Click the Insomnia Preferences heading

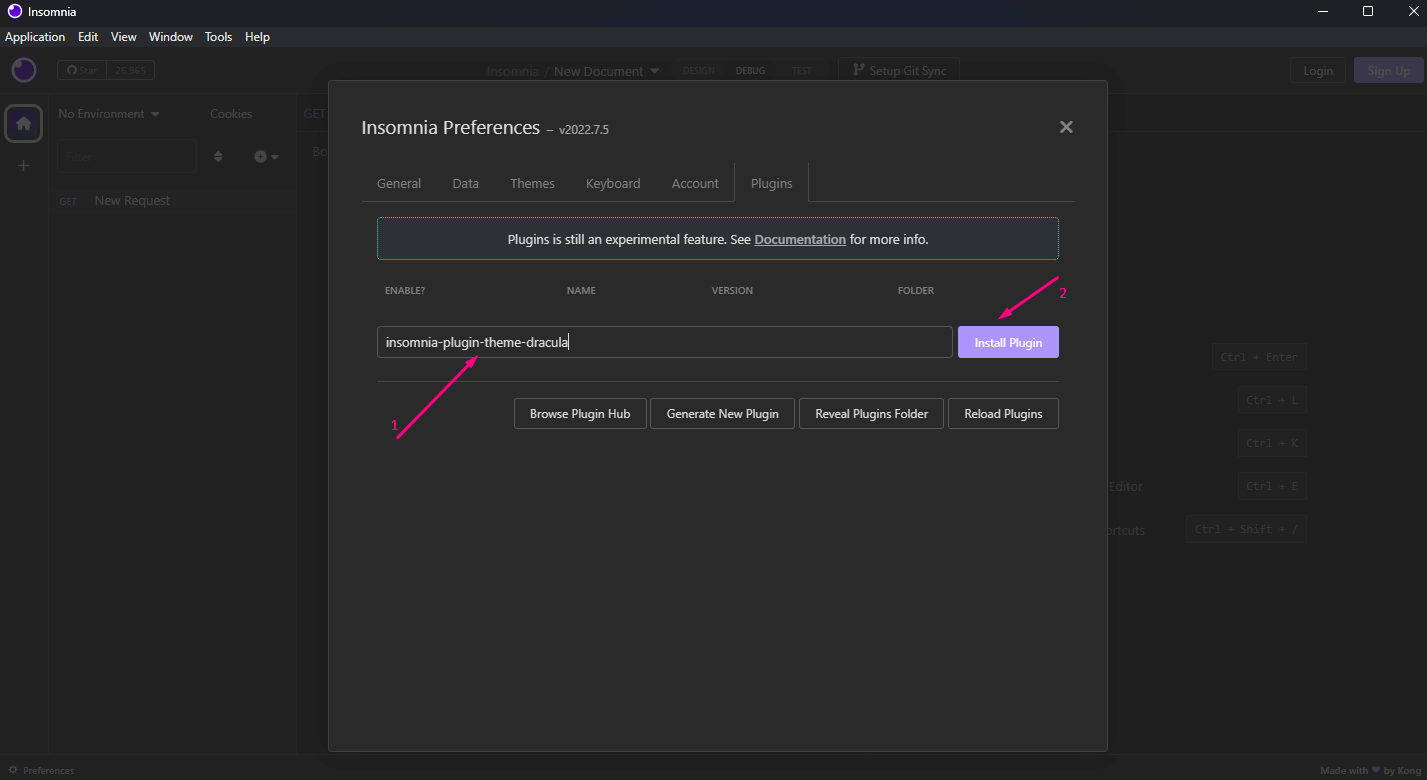tap(450, 128)
